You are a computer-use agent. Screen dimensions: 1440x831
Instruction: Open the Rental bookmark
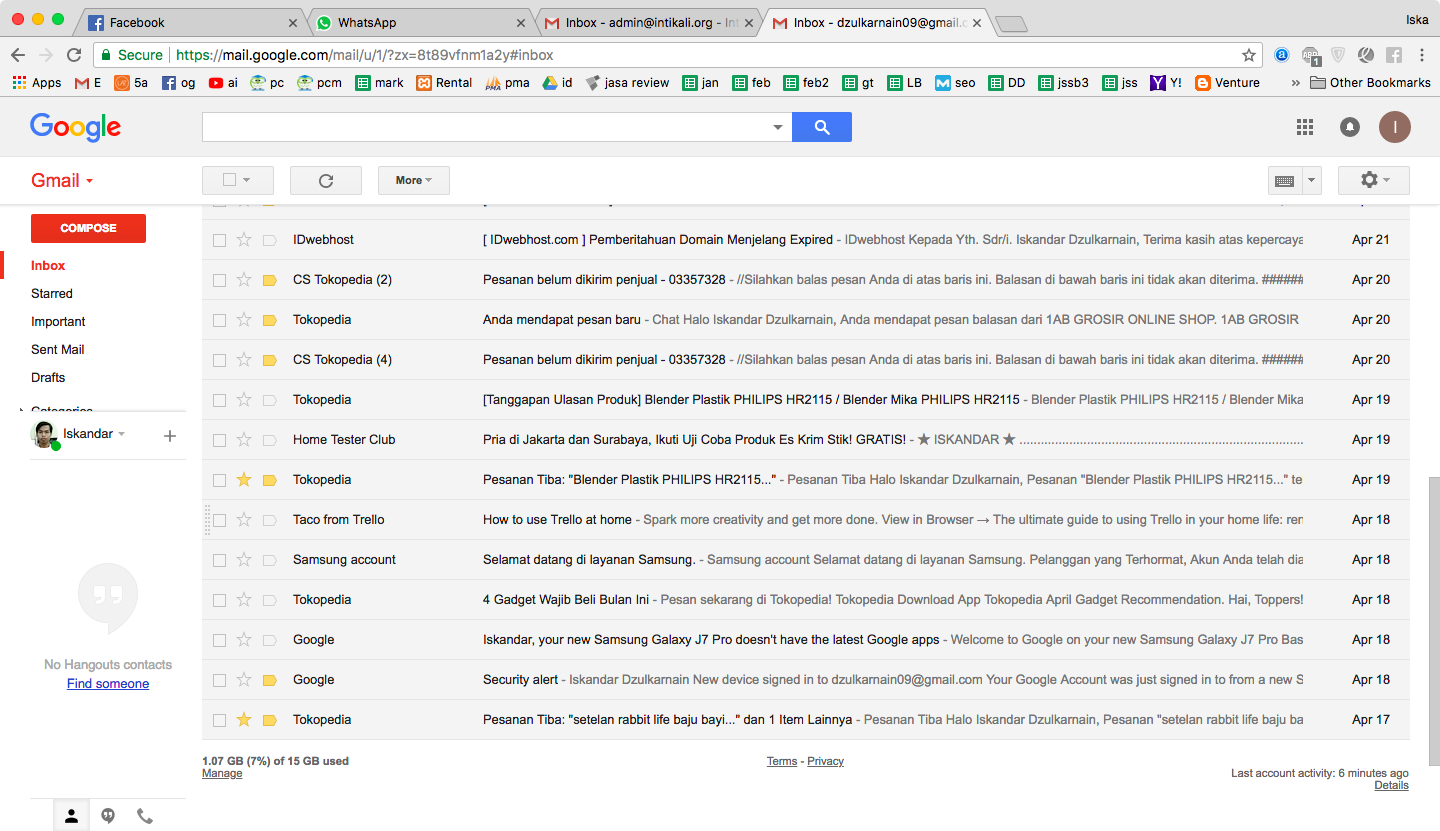pyautogui.click(x=444, y=83)
